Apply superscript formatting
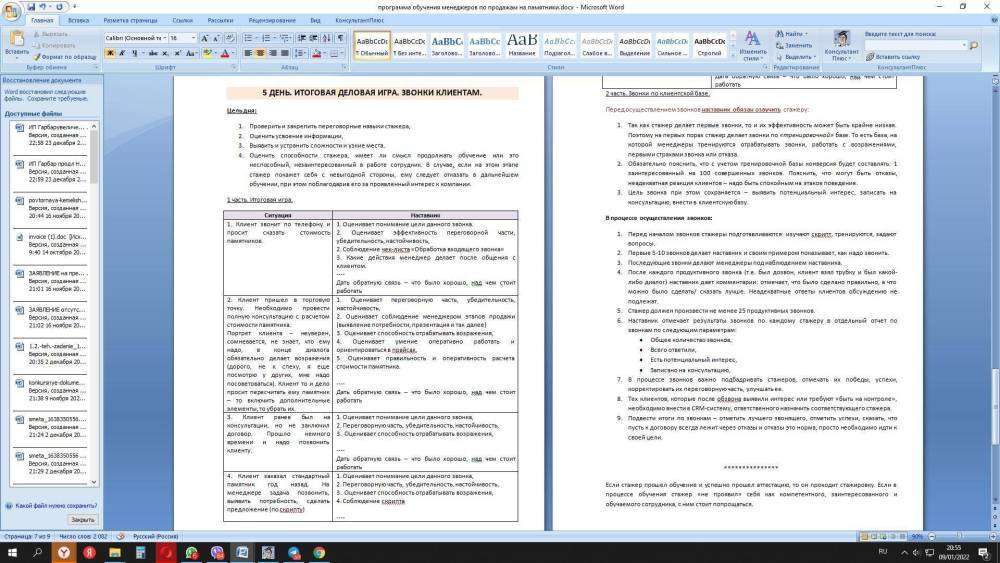The image size is (1000, 563). point(177,53)
